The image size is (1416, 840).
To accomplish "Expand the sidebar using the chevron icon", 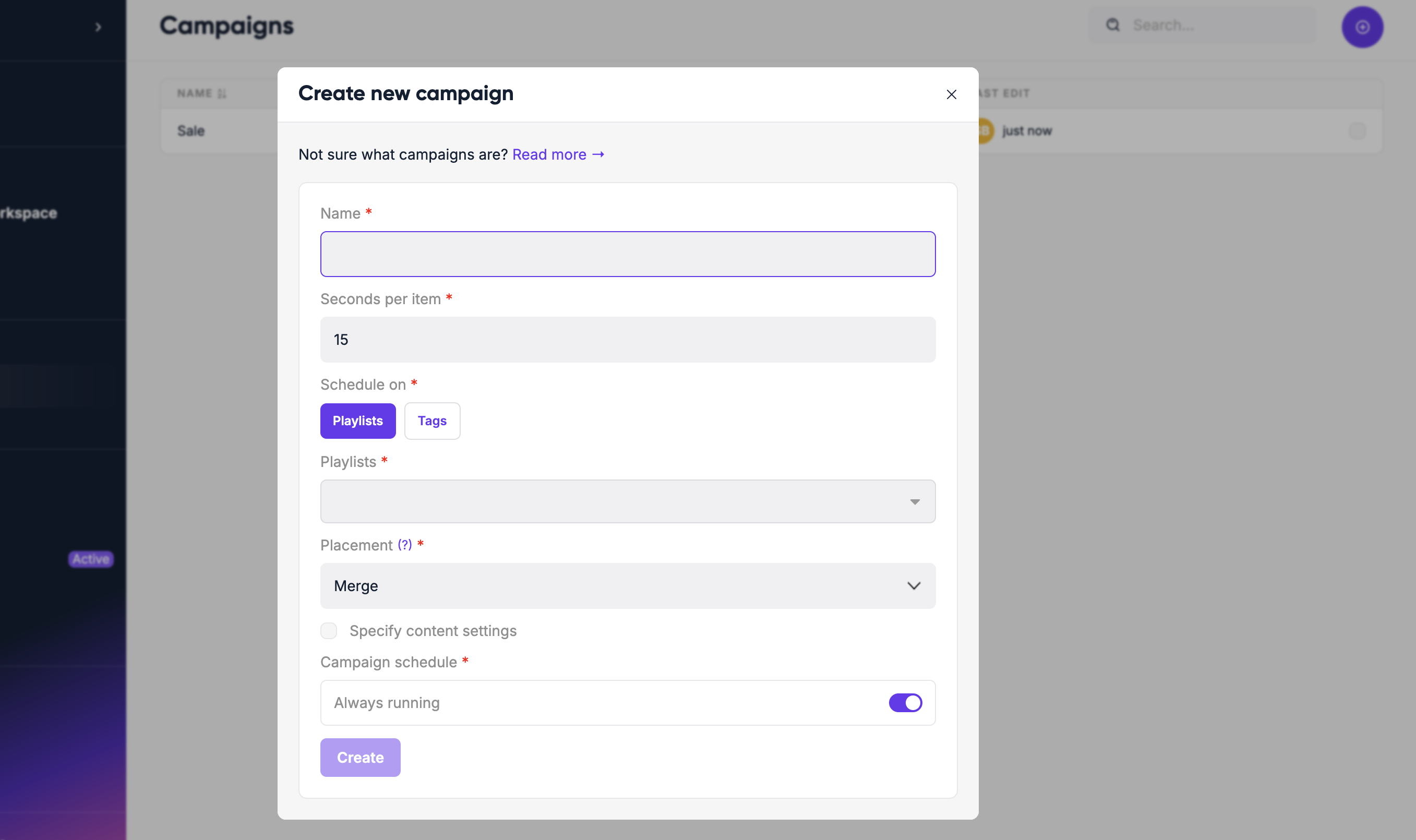I will 99,27.
